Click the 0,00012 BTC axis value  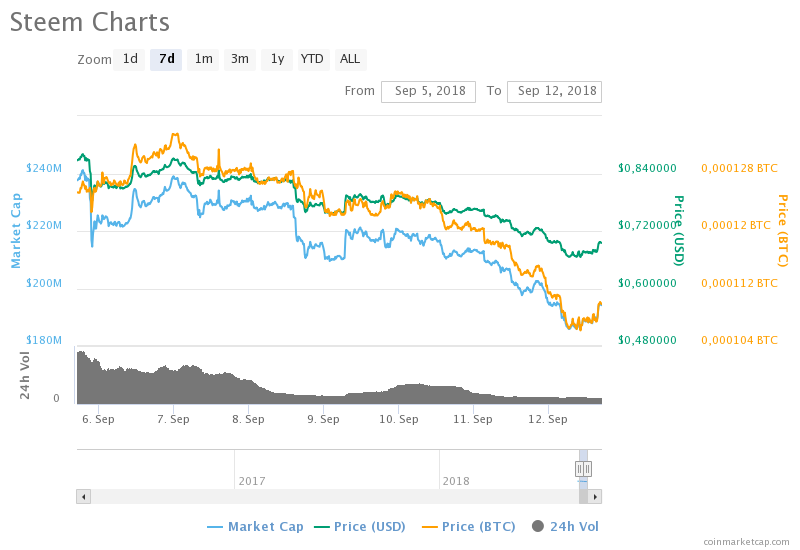pyautogui.click(x=736, y=226)
